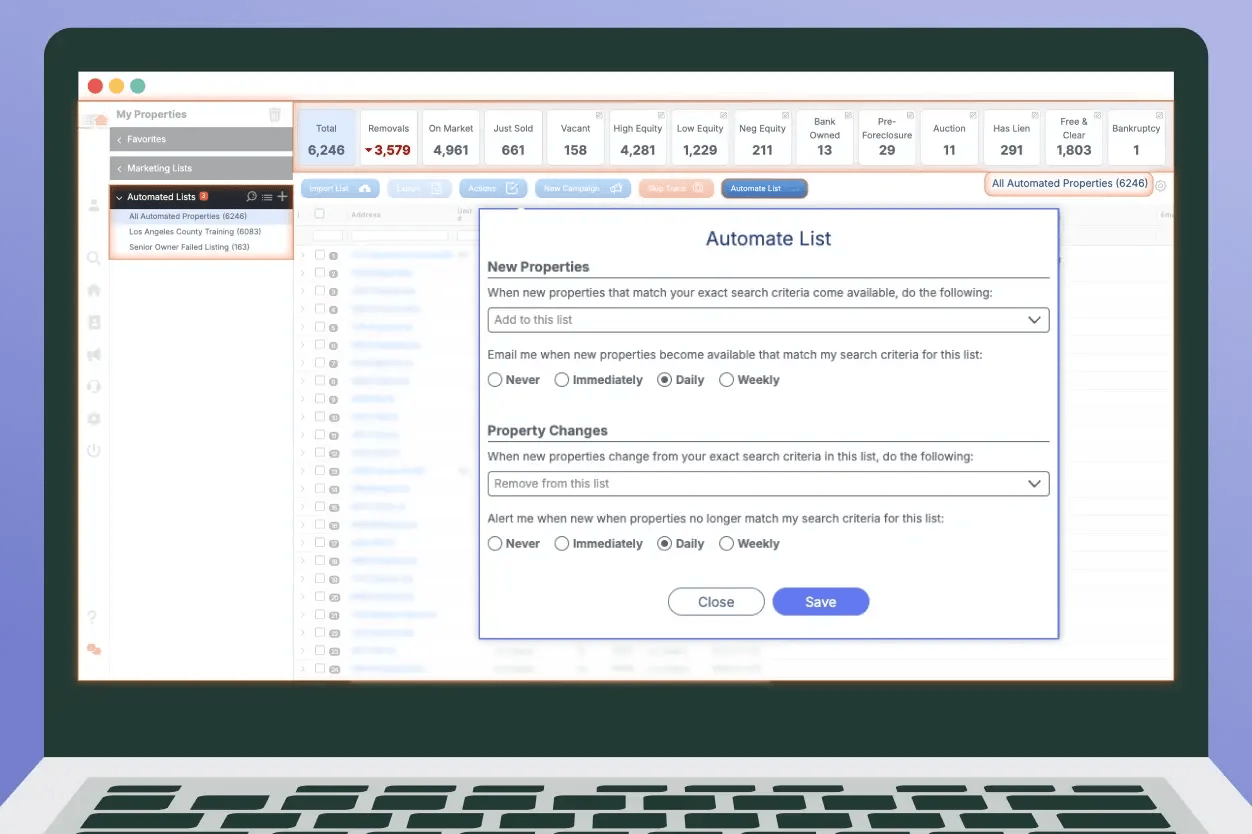Switch to the High Equity filter tab
This screenshot has width=1252, height=834.
click(637, 137)
